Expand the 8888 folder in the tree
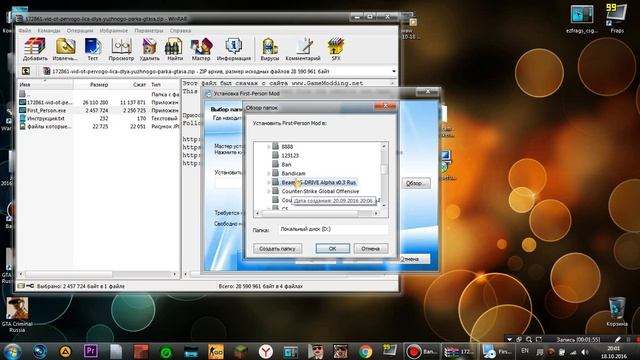The height and width of the screenshot is (360, 640). point(269,147)
